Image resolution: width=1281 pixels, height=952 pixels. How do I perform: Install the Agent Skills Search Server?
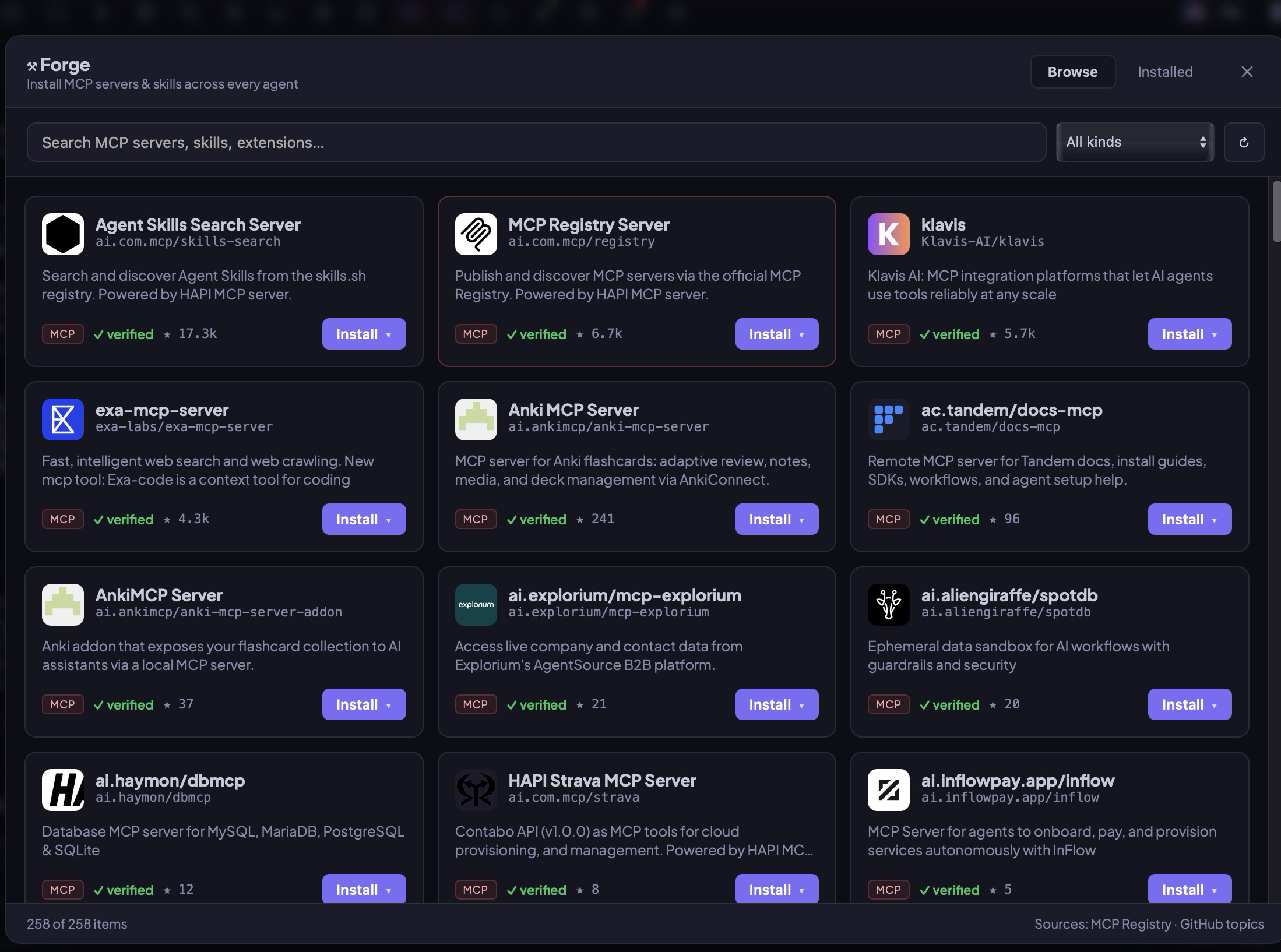[x=357, y=334]
